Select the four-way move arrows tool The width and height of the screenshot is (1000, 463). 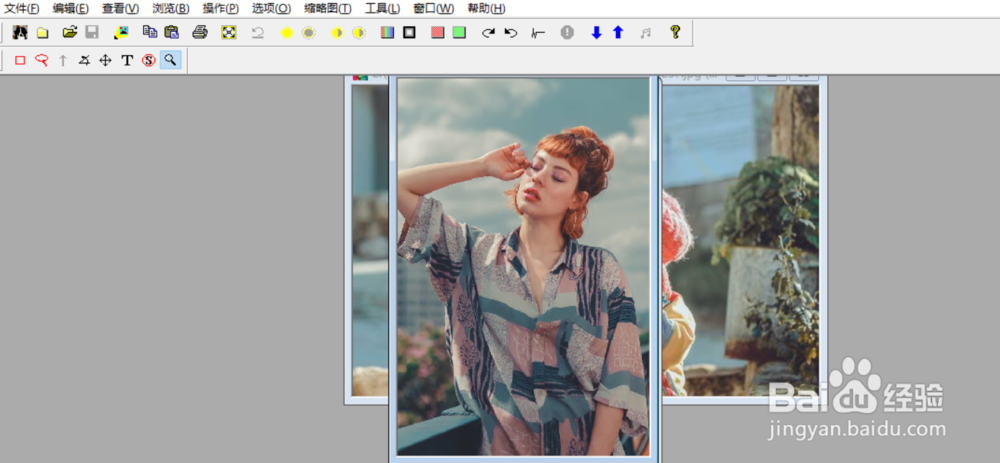coord(106,61)
